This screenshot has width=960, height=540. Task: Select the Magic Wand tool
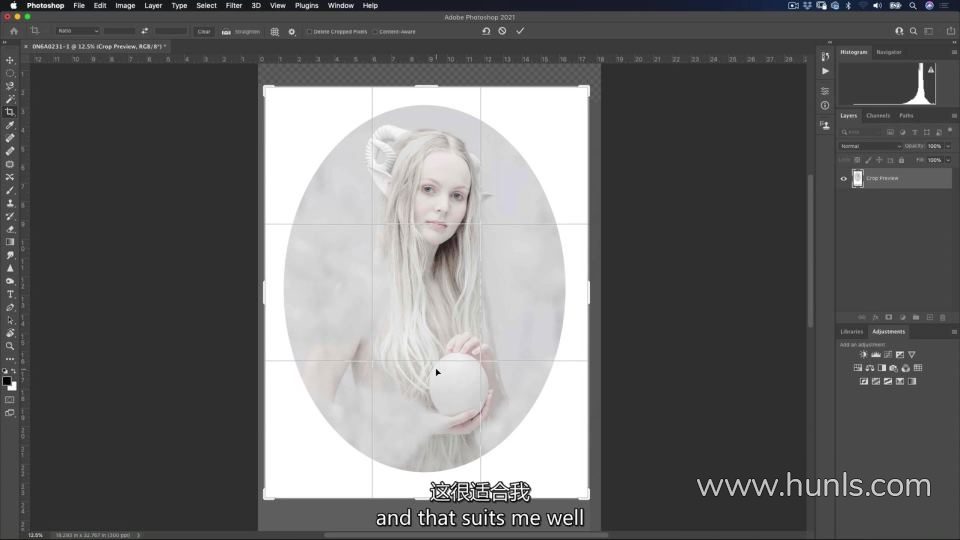coord(10,99)
